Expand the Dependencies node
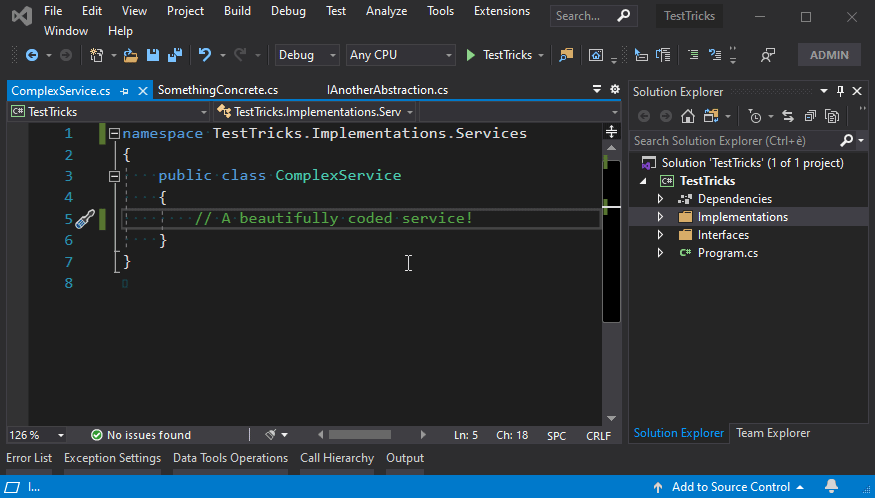This screenshot has height=498, width=875. tap(660, 199)
